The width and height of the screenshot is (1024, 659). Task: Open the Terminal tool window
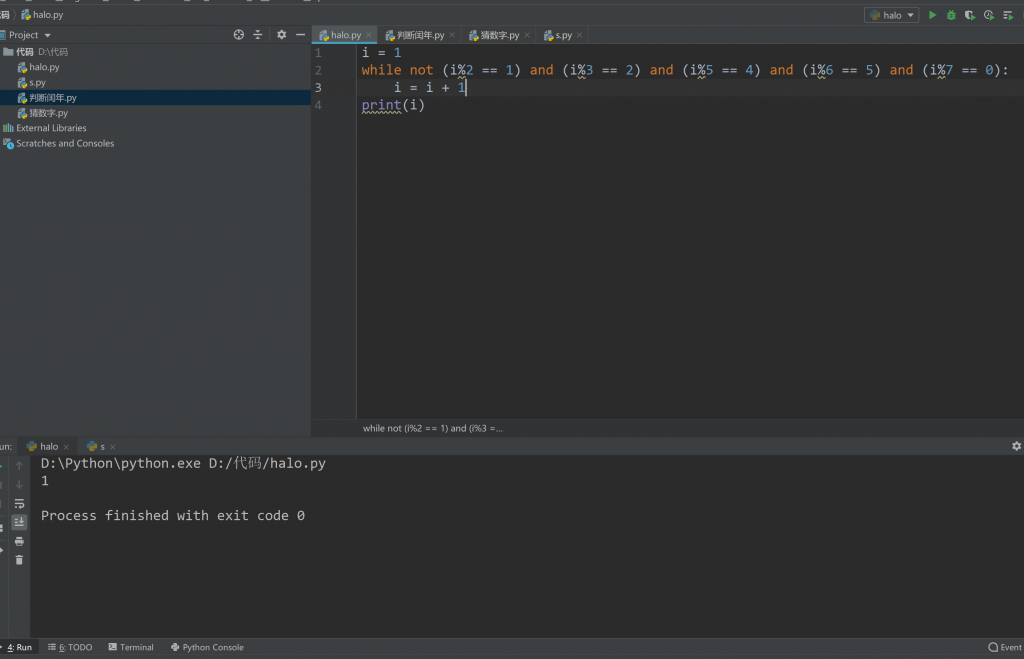131,647
